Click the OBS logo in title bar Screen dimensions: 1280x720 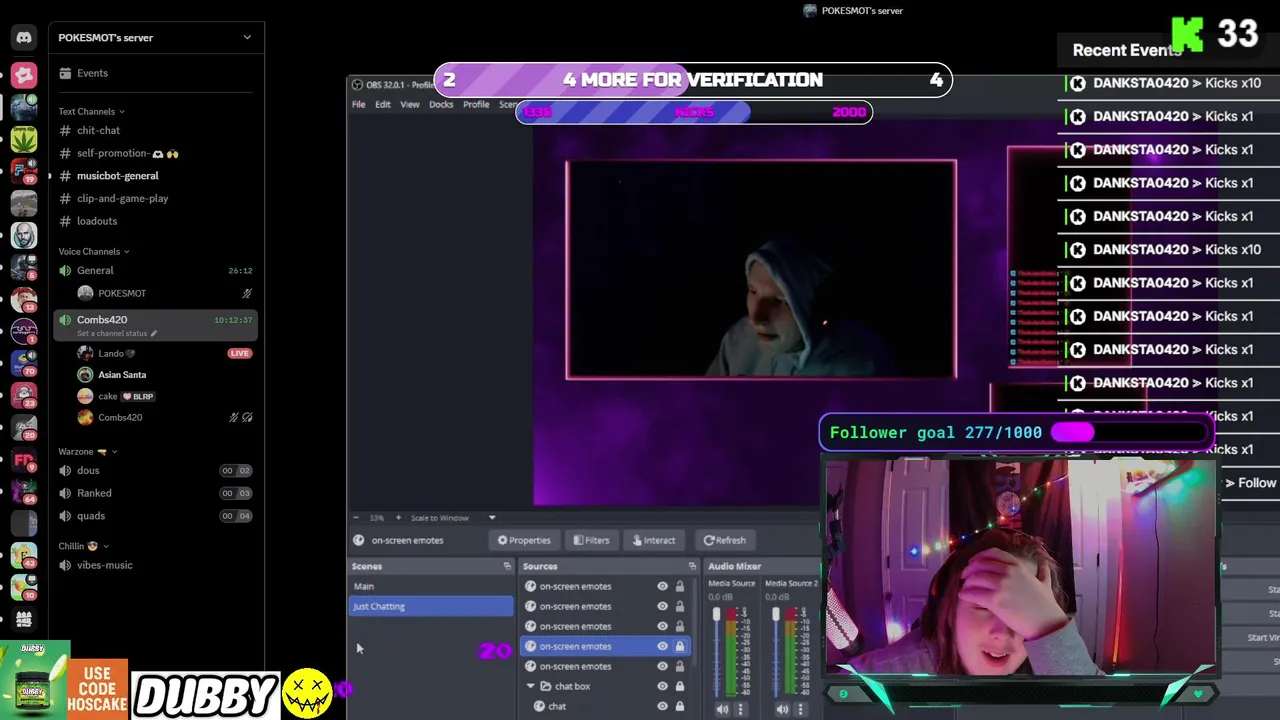[x=357, y=85]
